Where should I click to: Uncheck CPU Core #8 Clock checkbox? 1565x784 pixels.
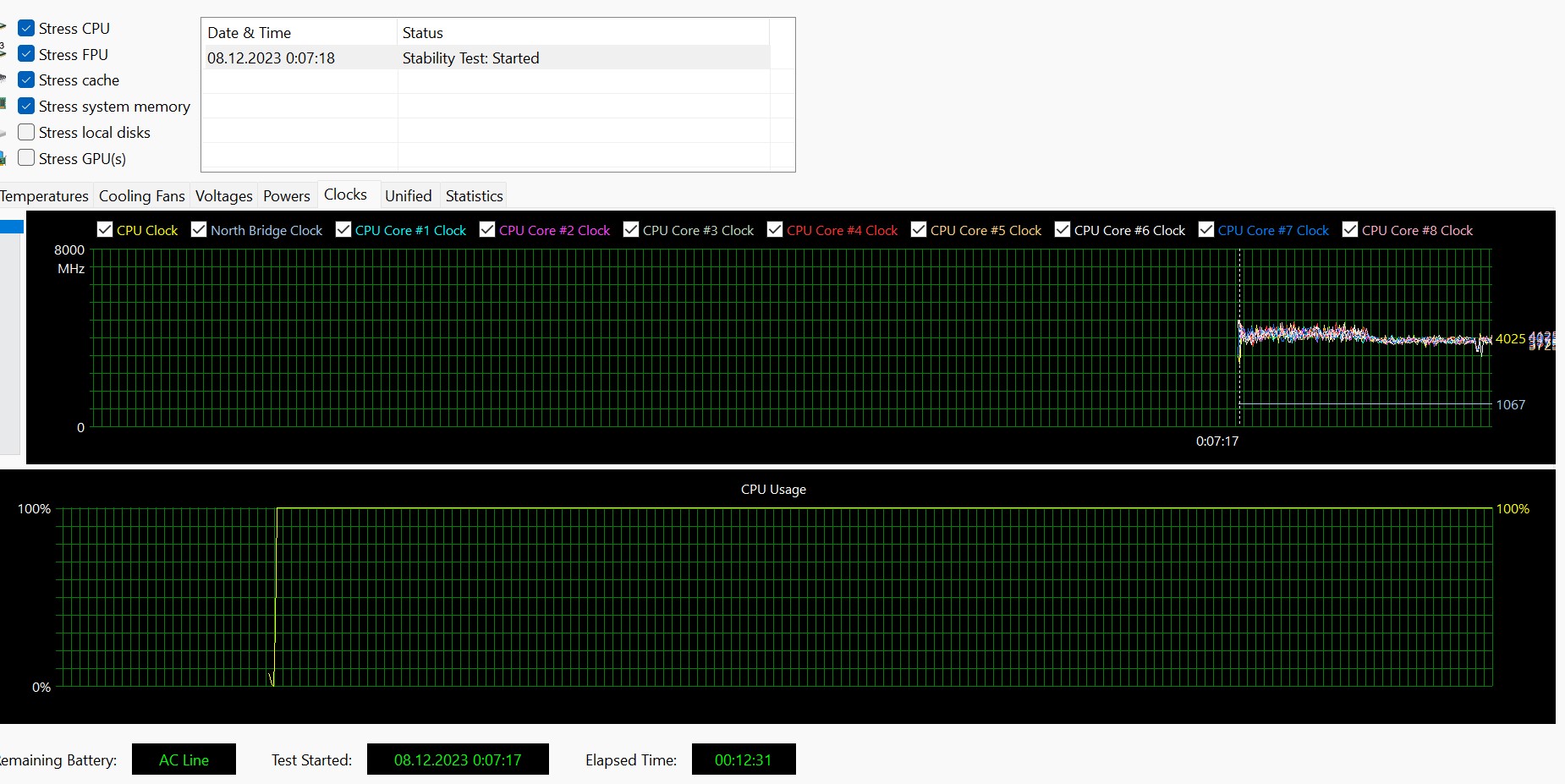(1350, 230)
